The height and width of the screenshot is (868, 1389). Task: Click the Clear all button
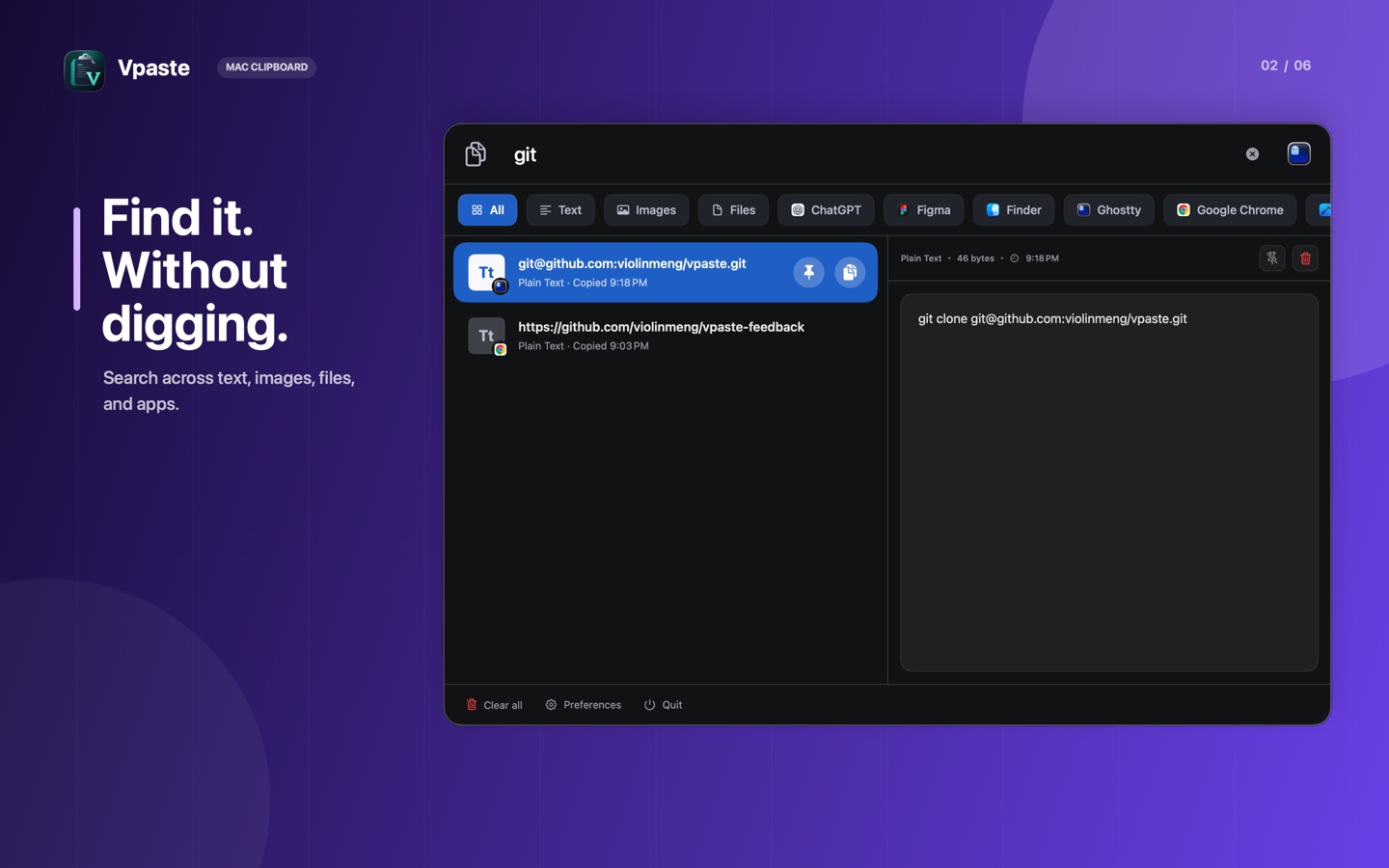tap(495, 705)
